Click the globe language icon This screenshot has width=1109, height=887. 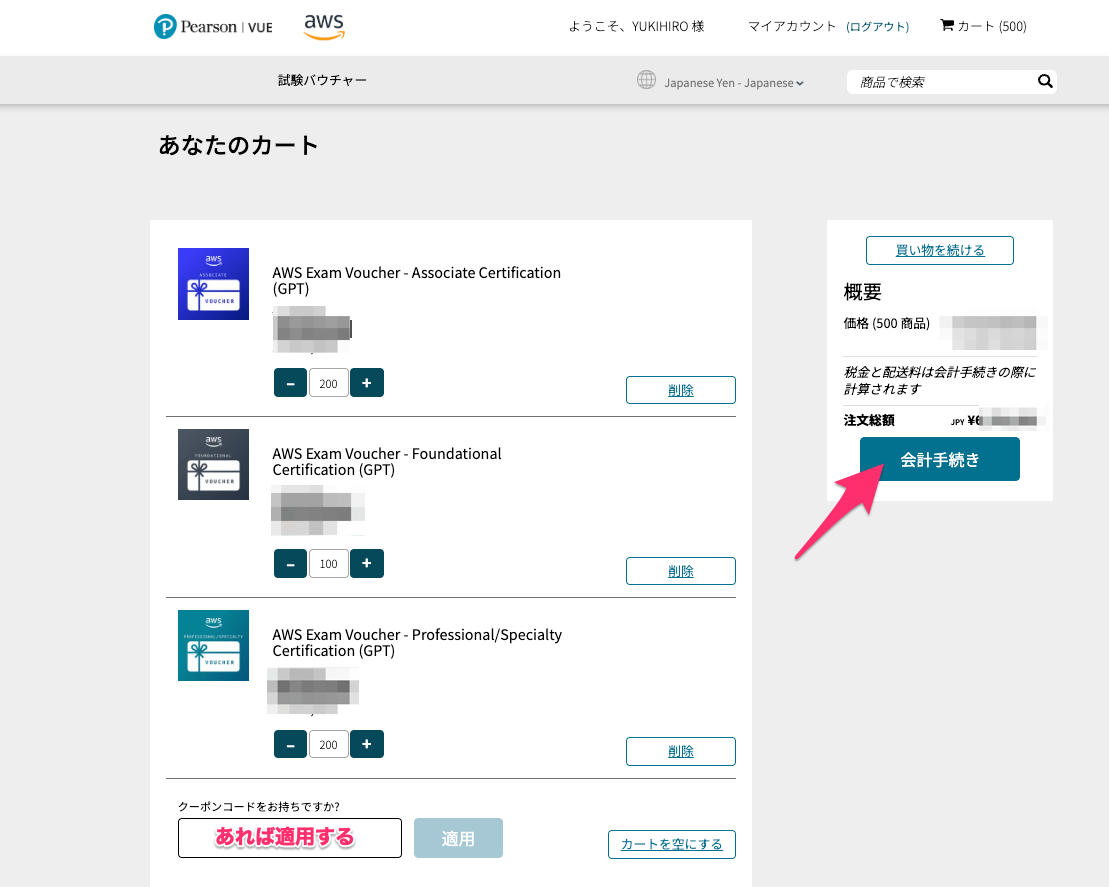point(646,80)
